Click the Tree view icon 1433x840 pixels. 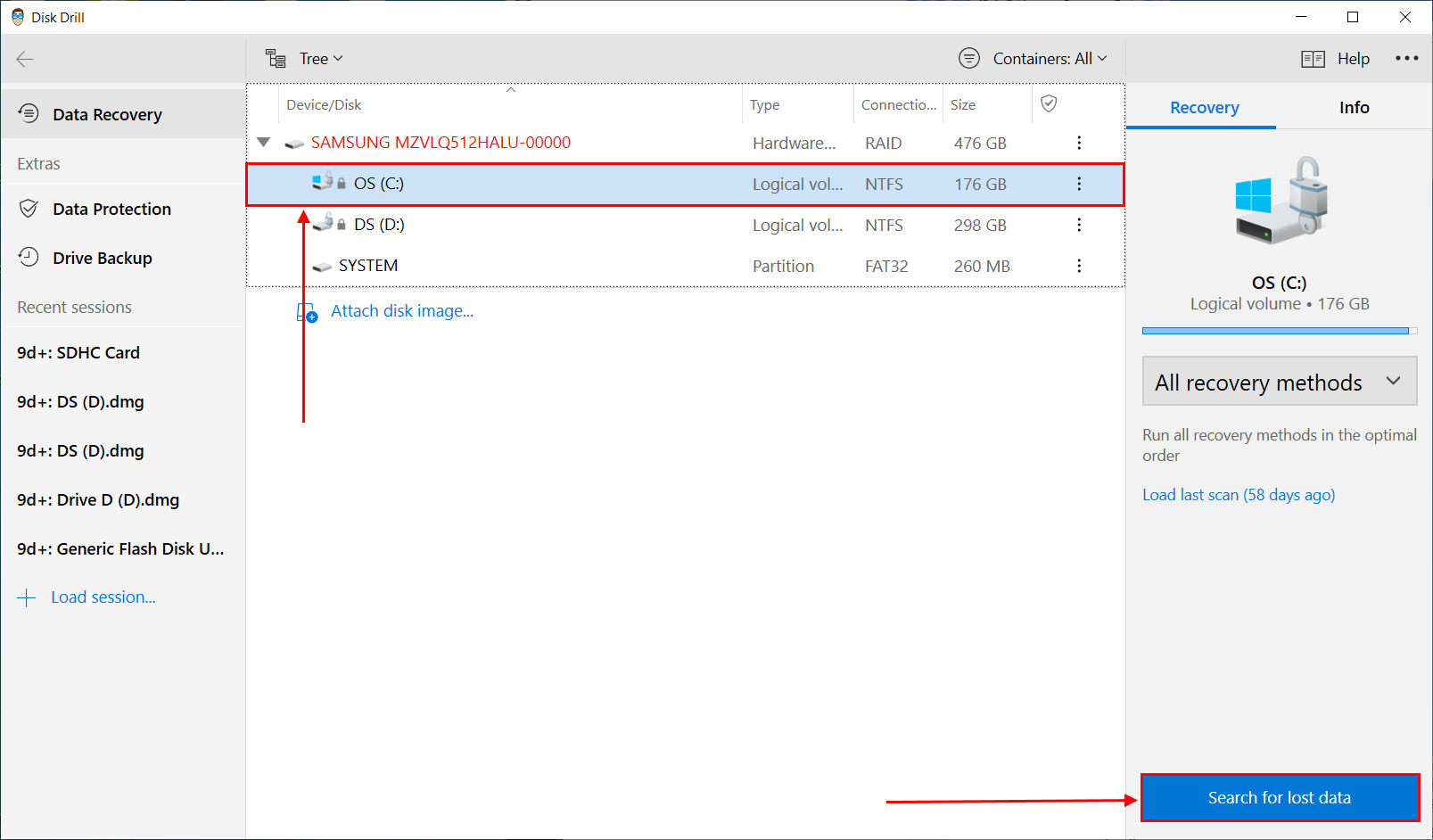point(276,59)
